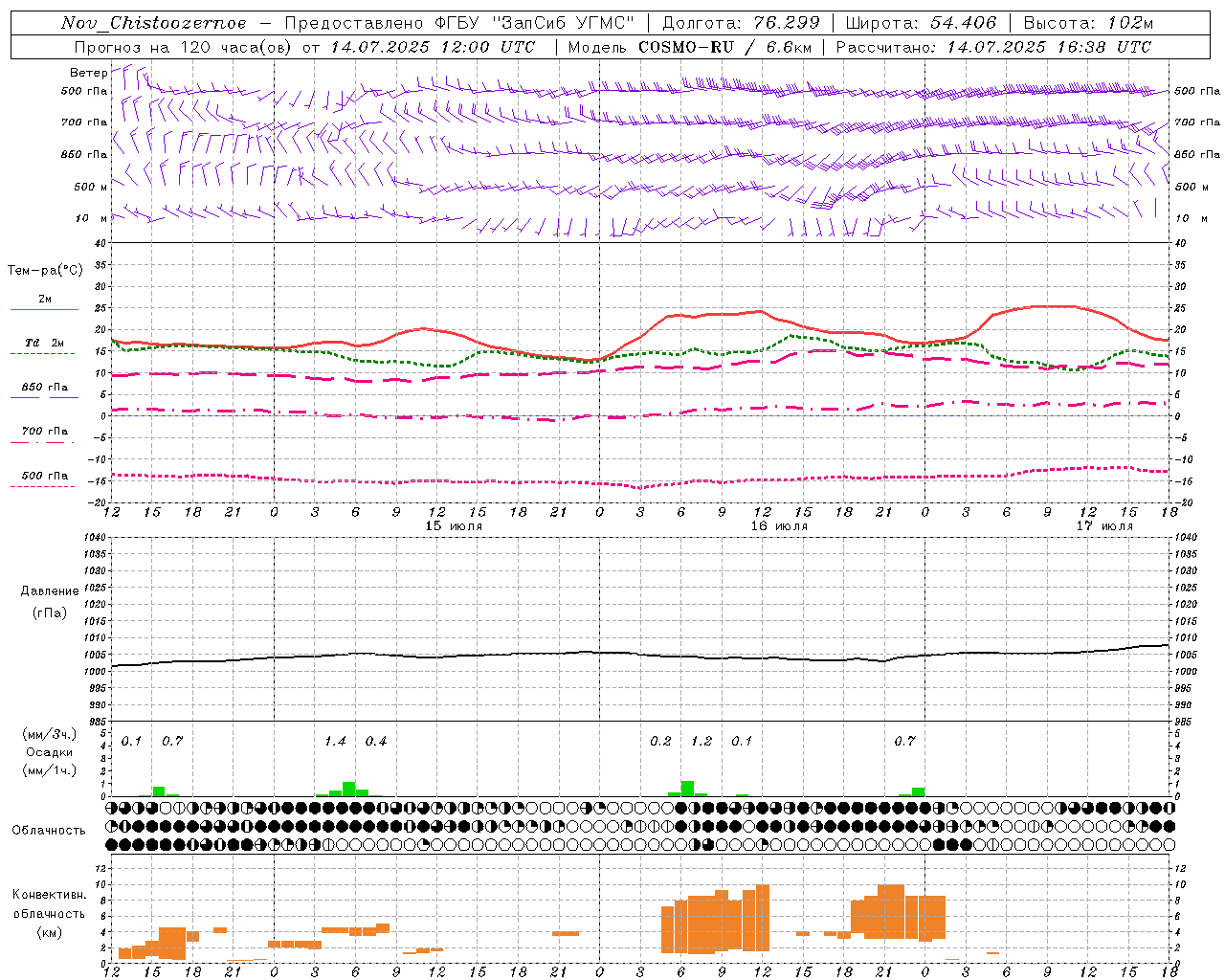1225x980 pixels.
Task: Click the 17 июля date marker
Action: 1104,526
